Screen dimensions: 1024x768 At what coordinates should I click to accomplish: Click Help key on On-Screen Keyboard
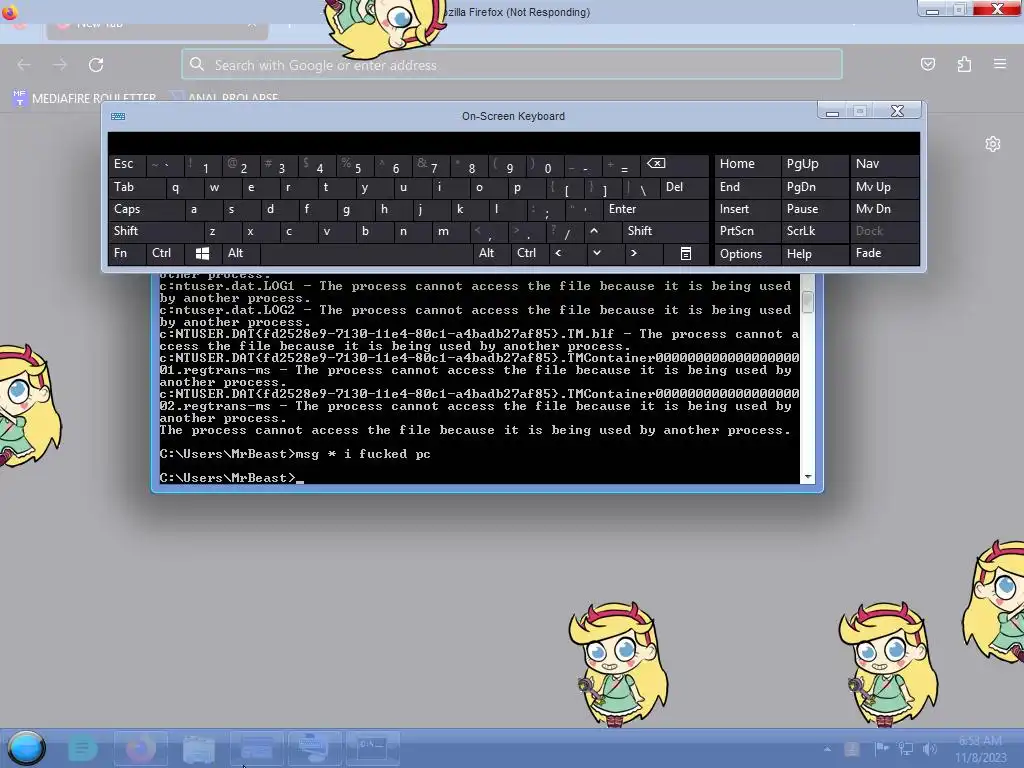coord(814,253)
